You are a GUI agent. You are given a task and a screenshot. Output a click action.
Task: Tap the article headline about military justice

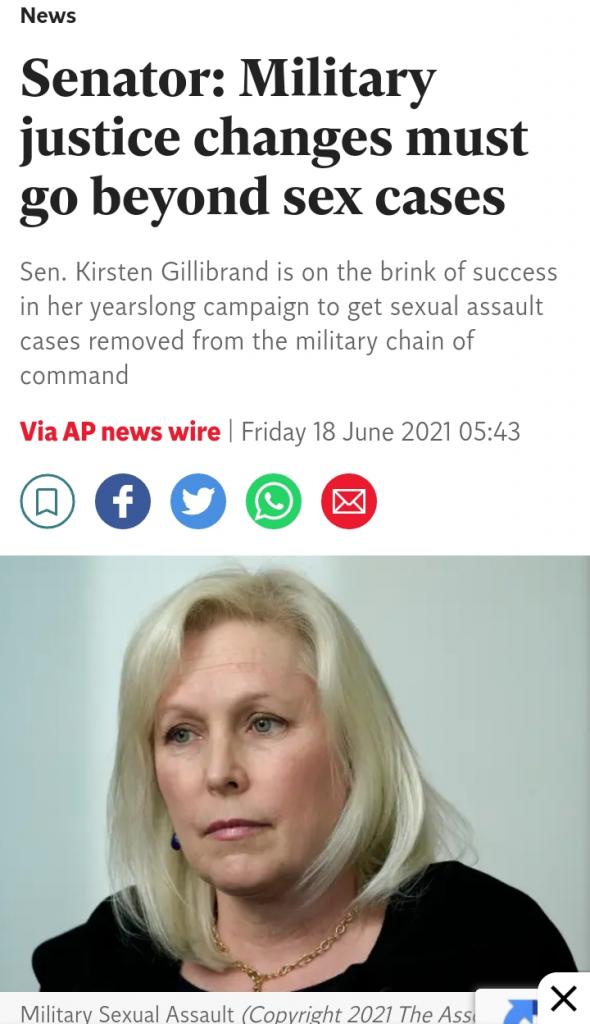point(274,138)
